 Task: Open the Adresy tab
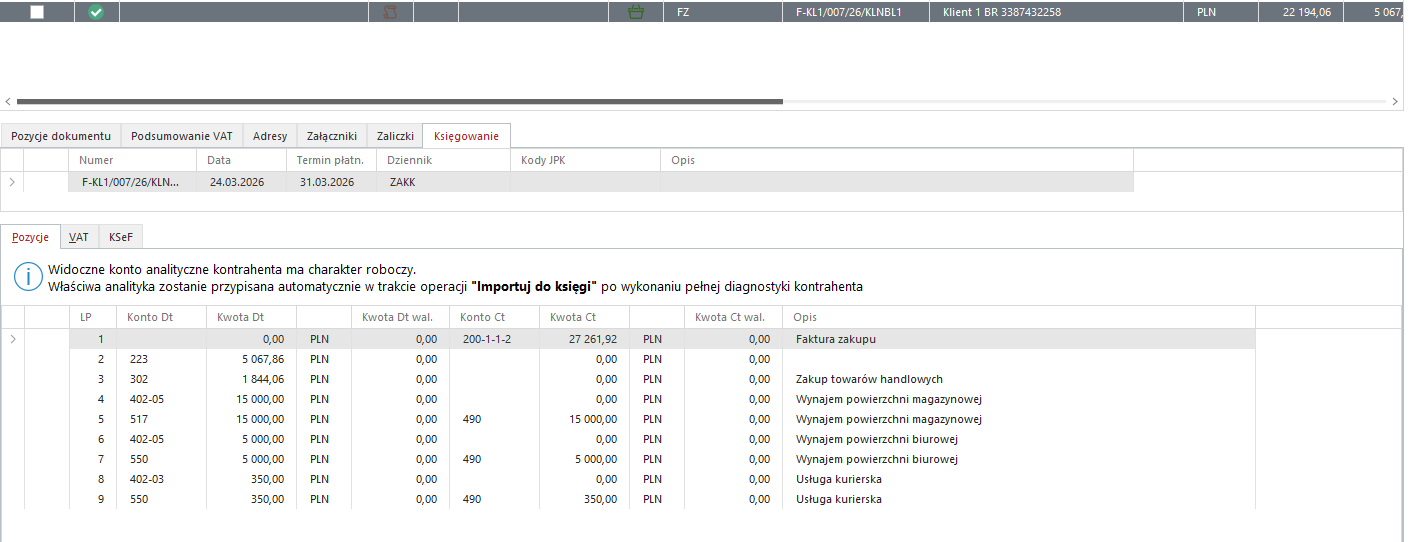[270, 136]
